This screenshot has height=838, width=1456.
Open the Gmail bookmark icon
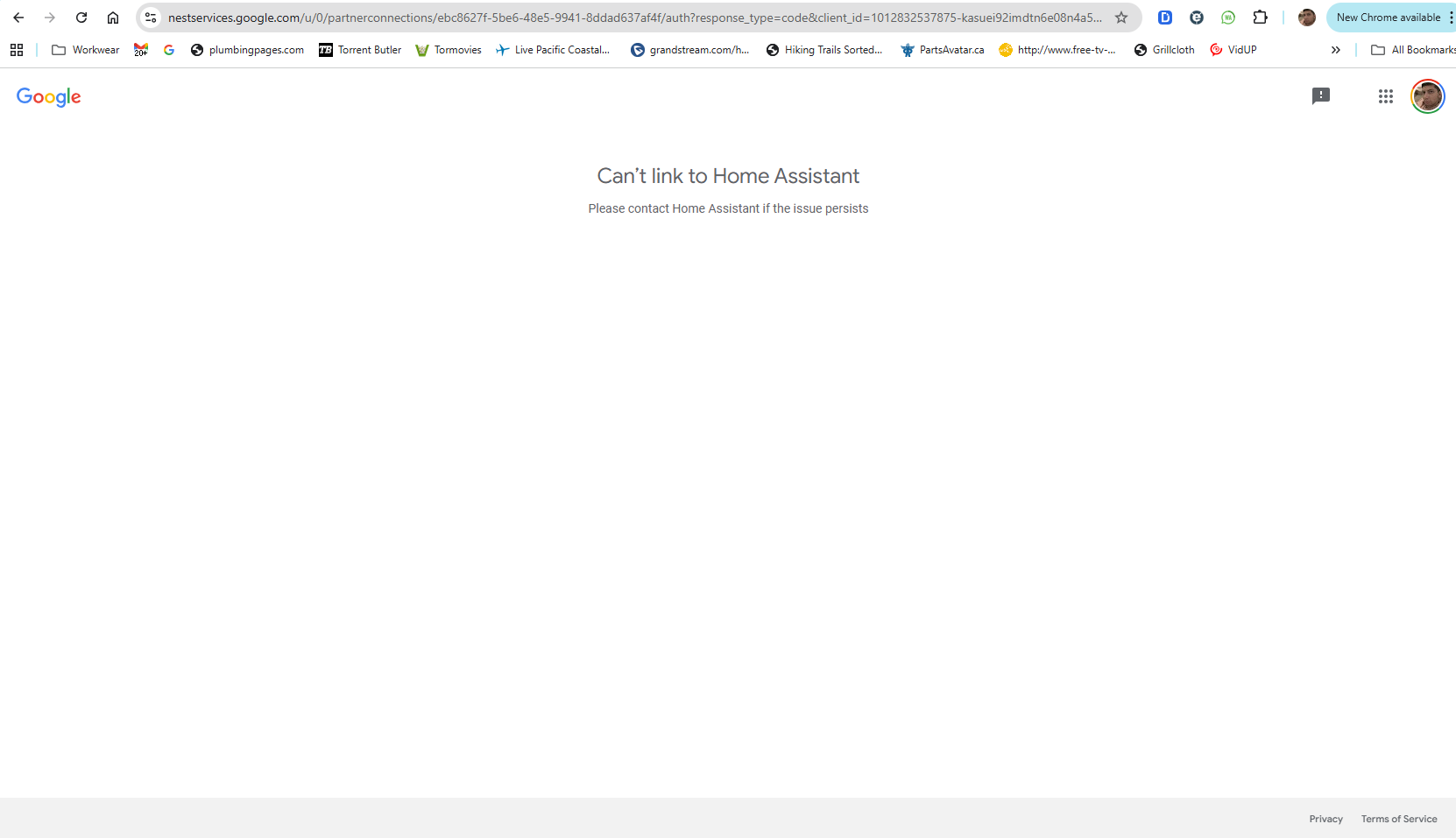pos(141,50)
